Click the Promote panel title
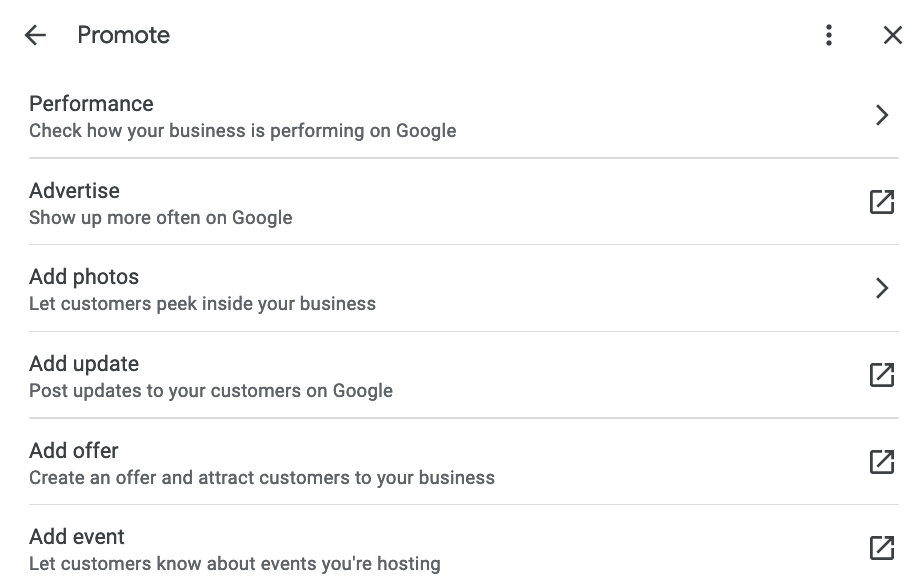Viewport: 922px width, 588px height. click(x=123, y=35)
